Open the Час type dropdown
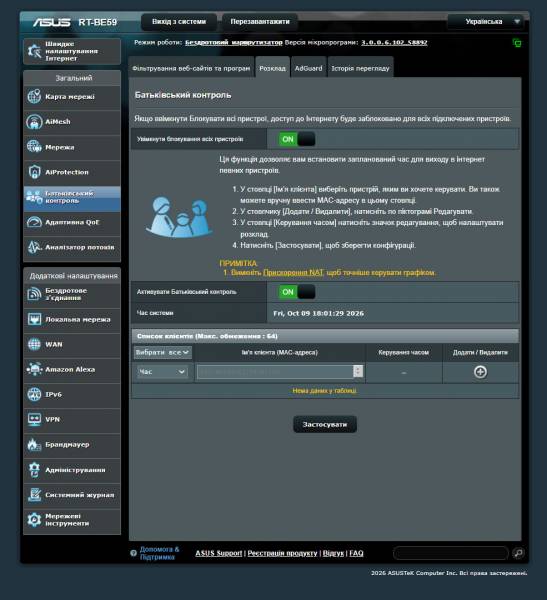Viewport: 547px width, 600px height. (163, 372)
